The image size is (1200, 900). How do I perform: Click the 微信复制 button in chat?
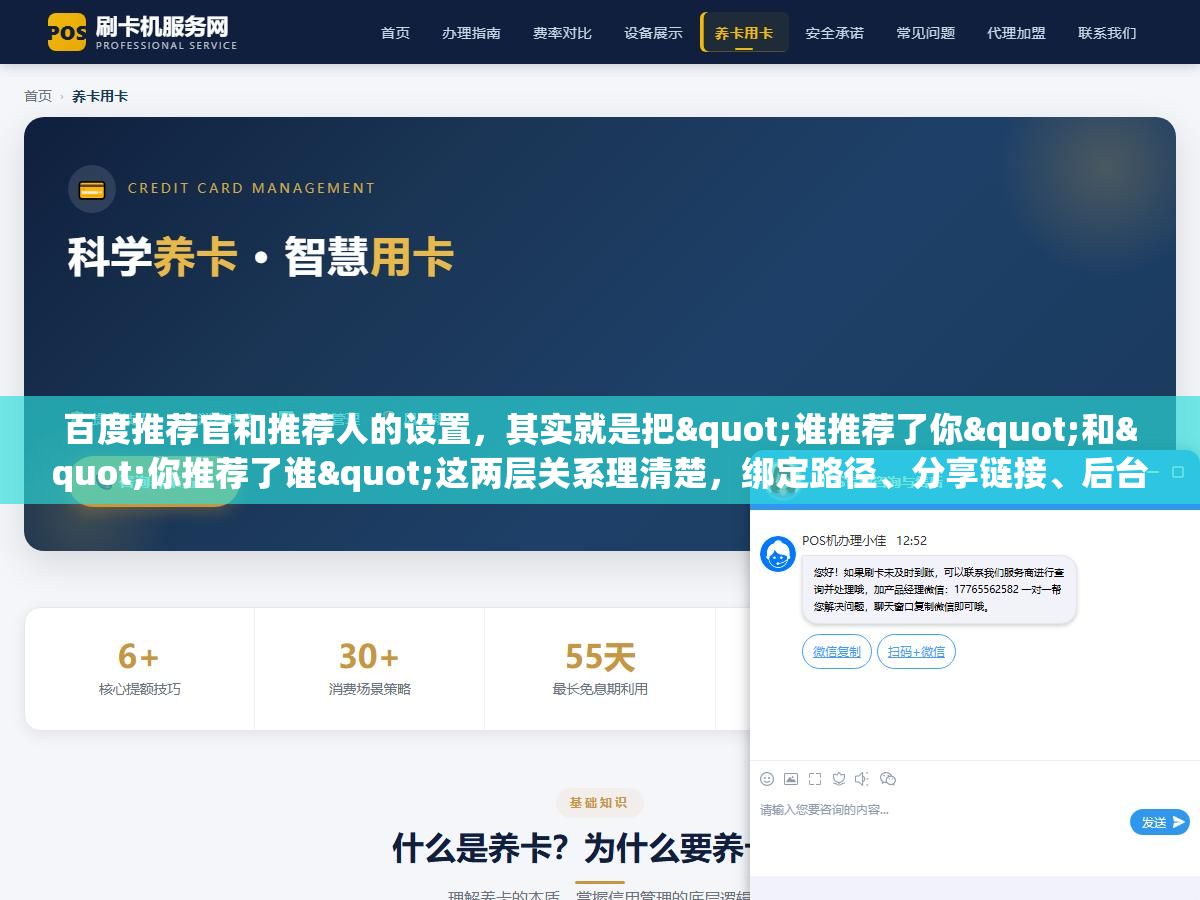pyautogui.click(x=836, y=652)
